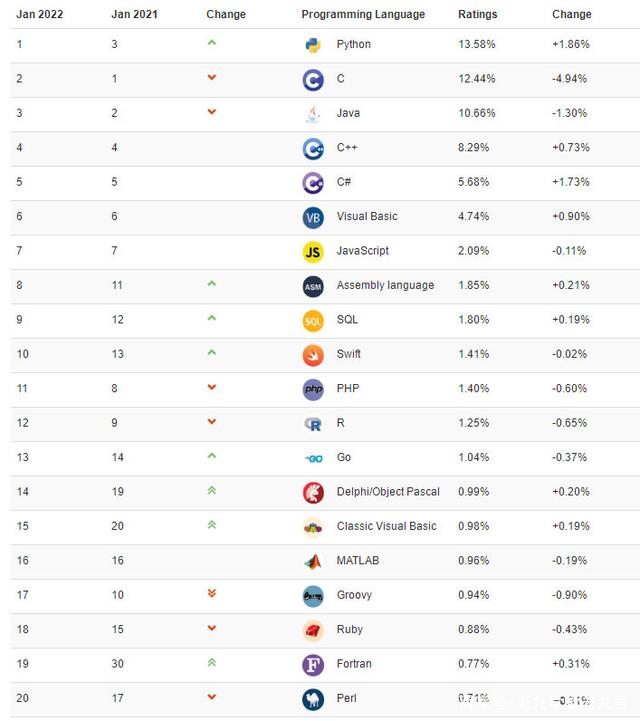Click the JavaScript JS yellow icon
640x721 pixels.
313,251
